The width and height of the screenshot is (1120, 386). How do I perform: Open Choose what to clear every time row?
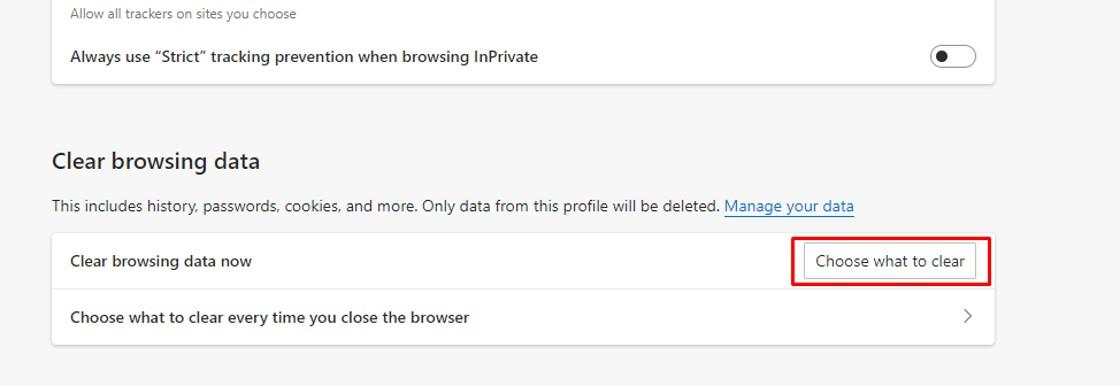coord(523,317)
